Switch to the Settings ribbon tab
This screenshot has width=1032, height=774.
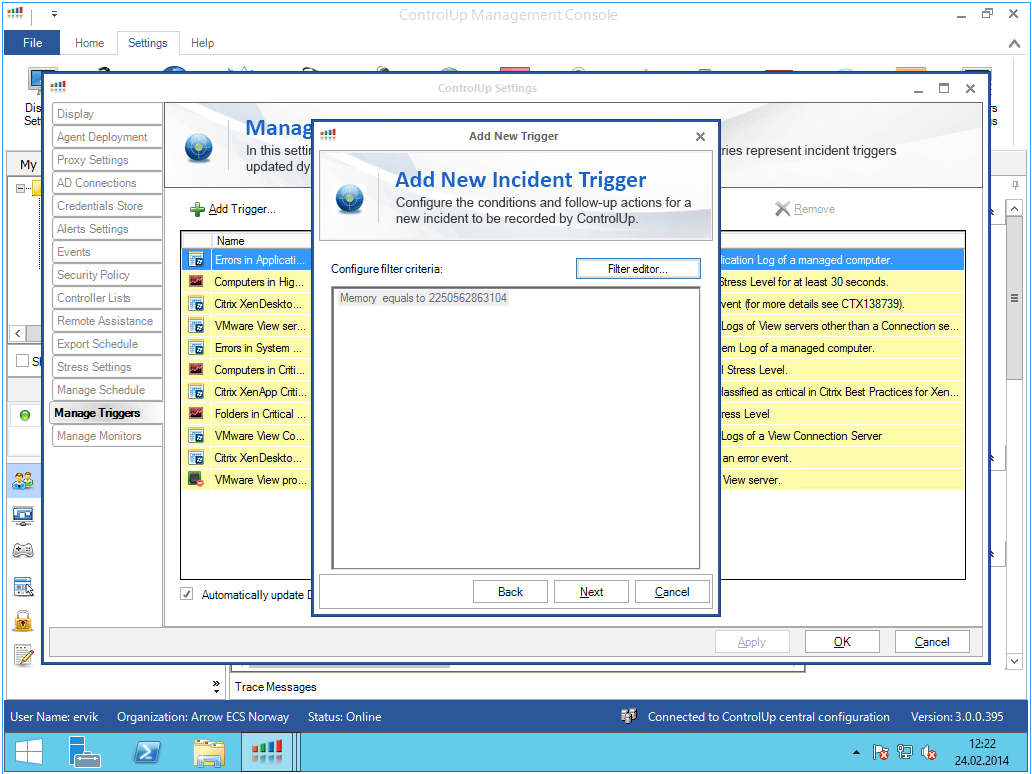pos(147,43)
